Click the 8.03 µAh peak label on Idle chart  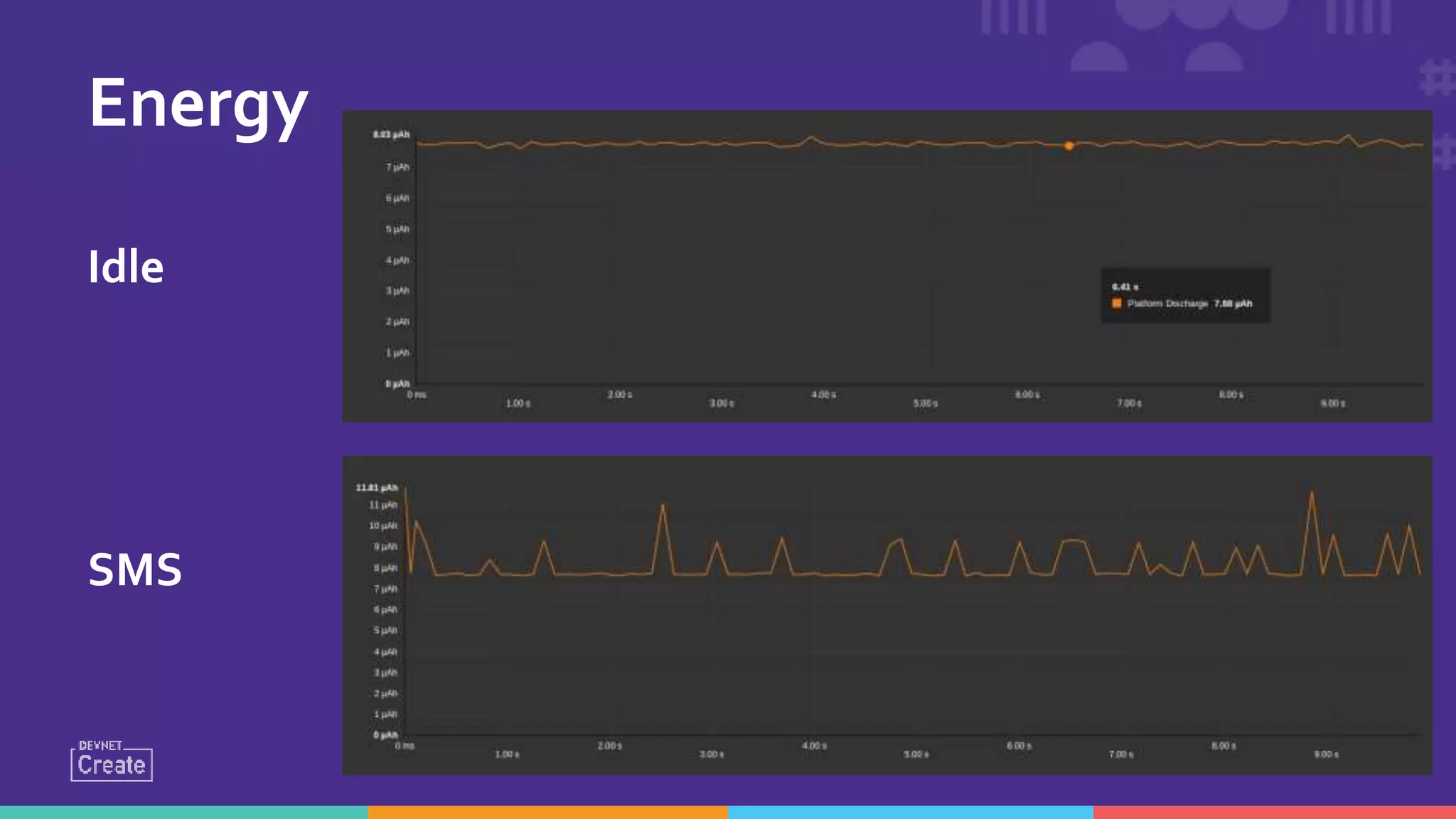(391, 134)
